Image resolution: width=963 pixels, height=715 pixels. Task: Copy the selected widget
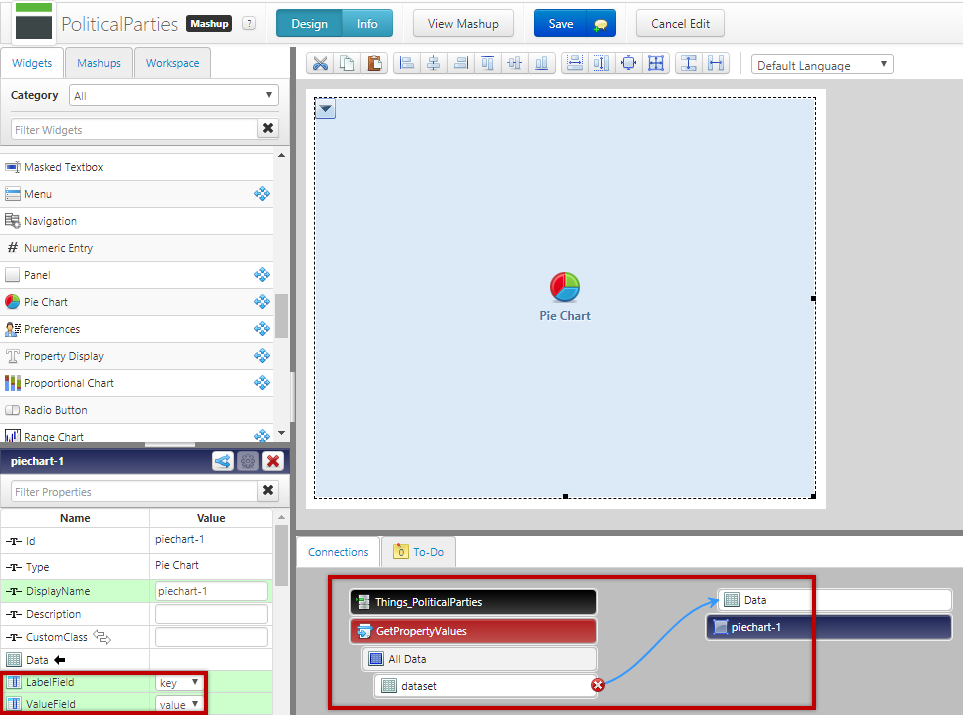click(x=347, y=63)
